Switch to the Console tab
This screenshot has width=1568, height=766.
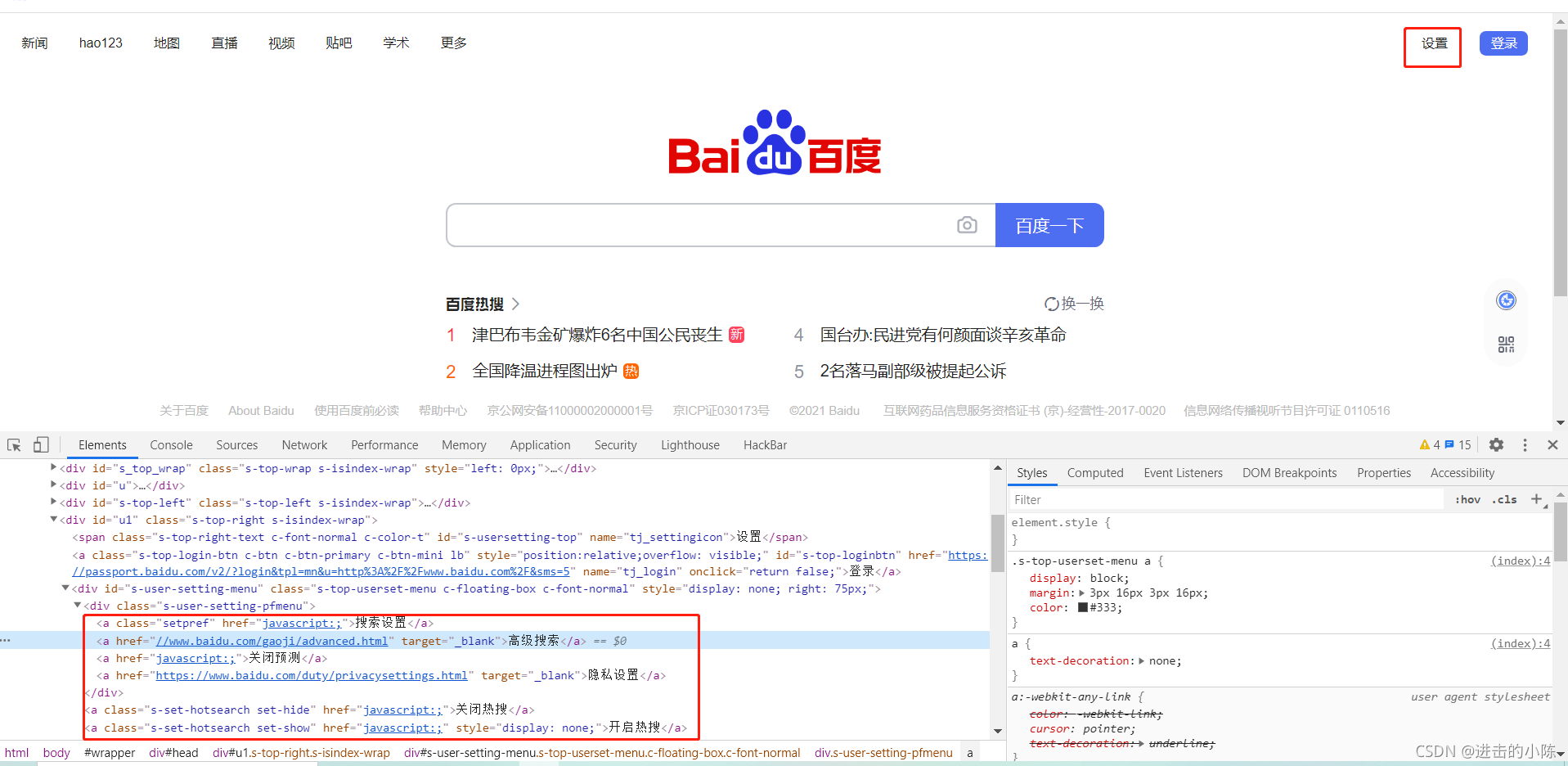coord(170,444)
